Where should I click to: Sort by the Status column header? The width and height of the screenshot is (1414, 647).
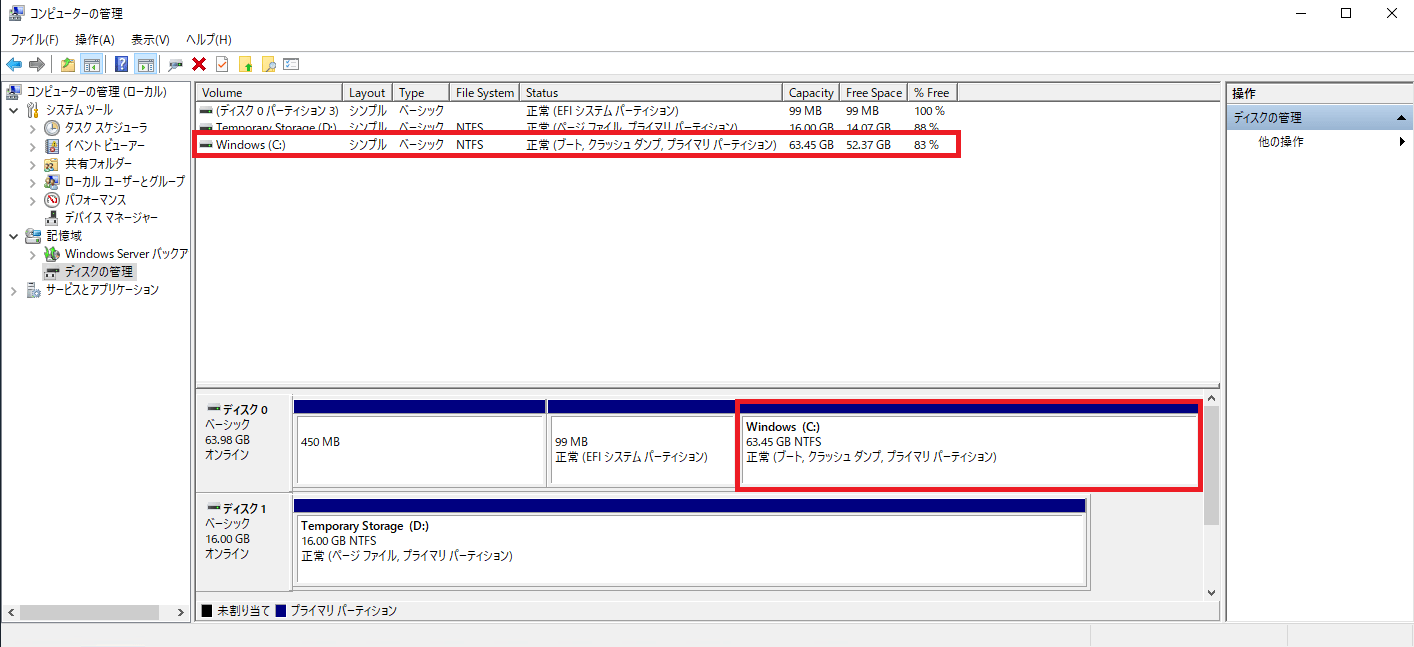point(650,92)
